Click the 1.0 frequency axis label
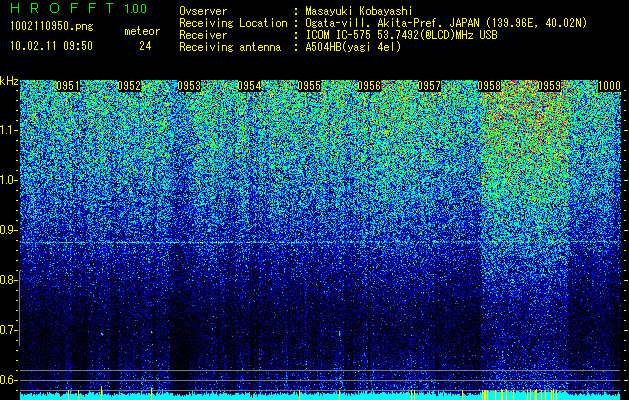 (7, 180)
